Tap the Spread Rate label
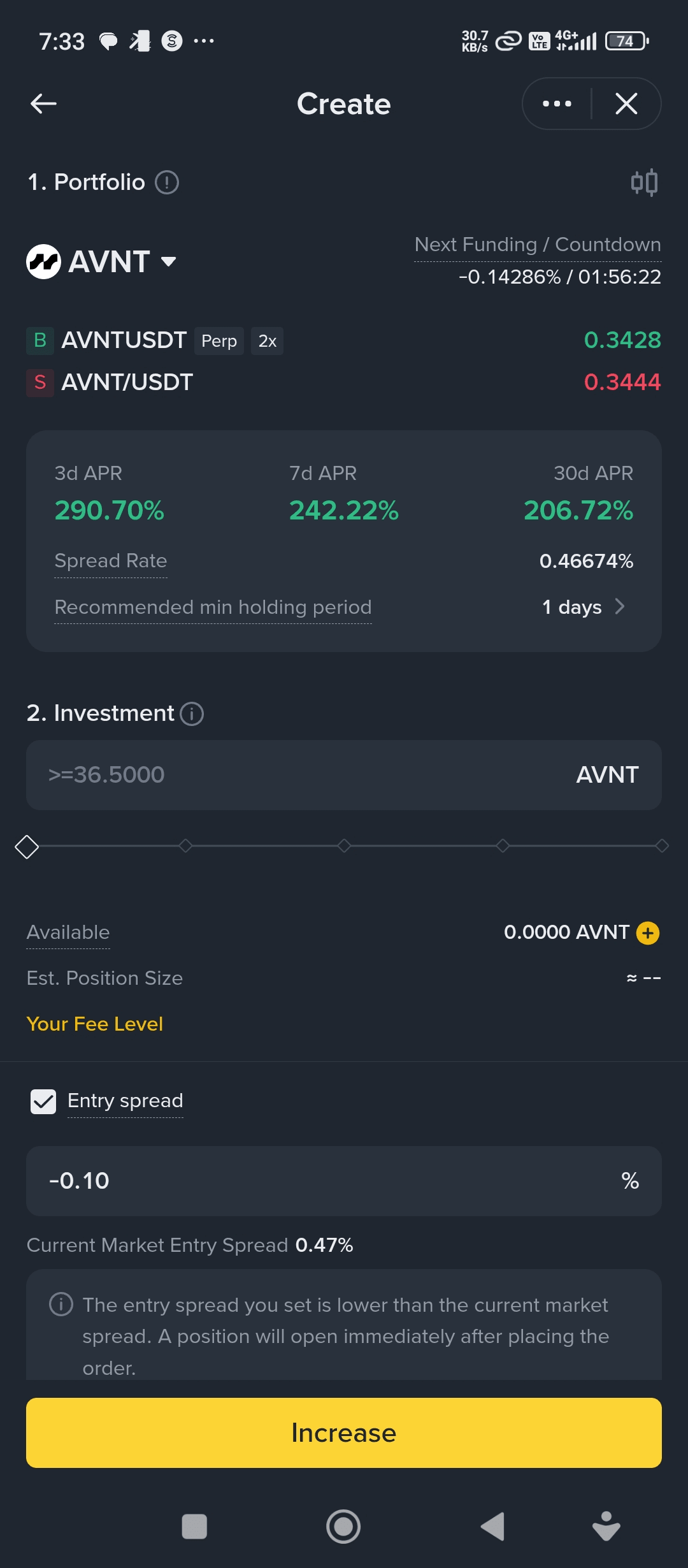 111,561
